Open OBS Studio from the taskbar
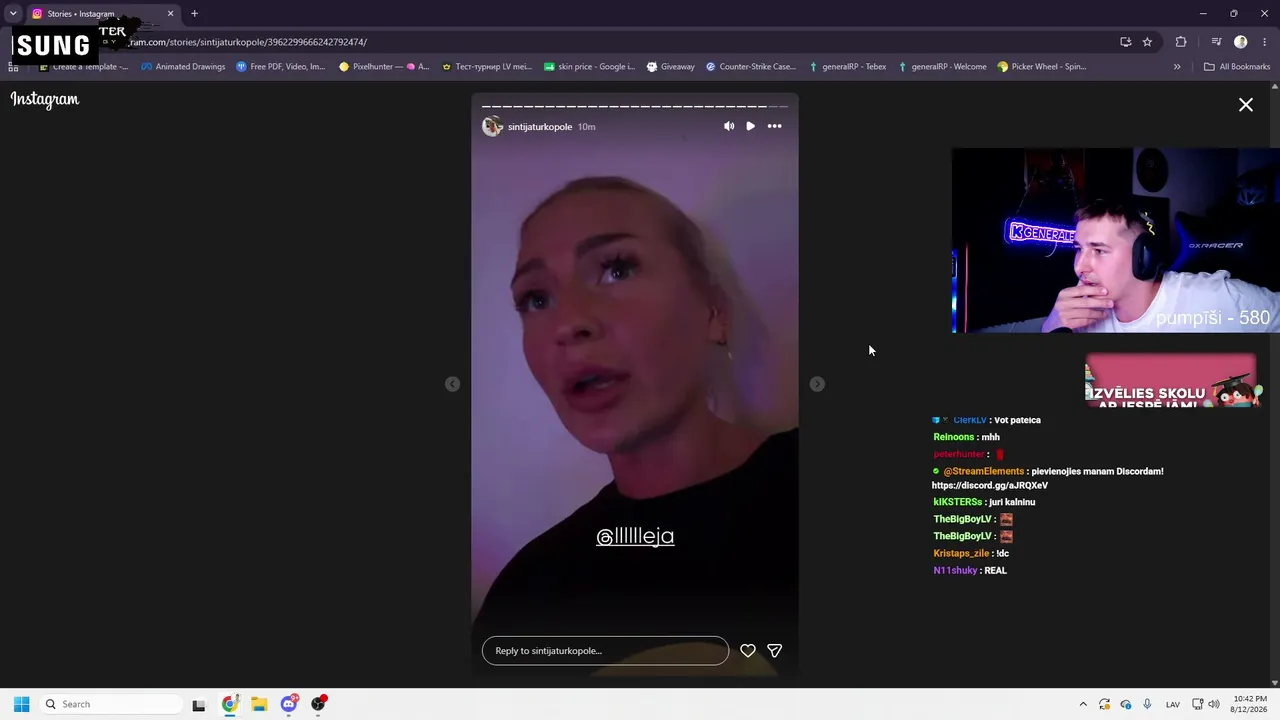This screenshot has width=1280, height=720. [319, 704]
